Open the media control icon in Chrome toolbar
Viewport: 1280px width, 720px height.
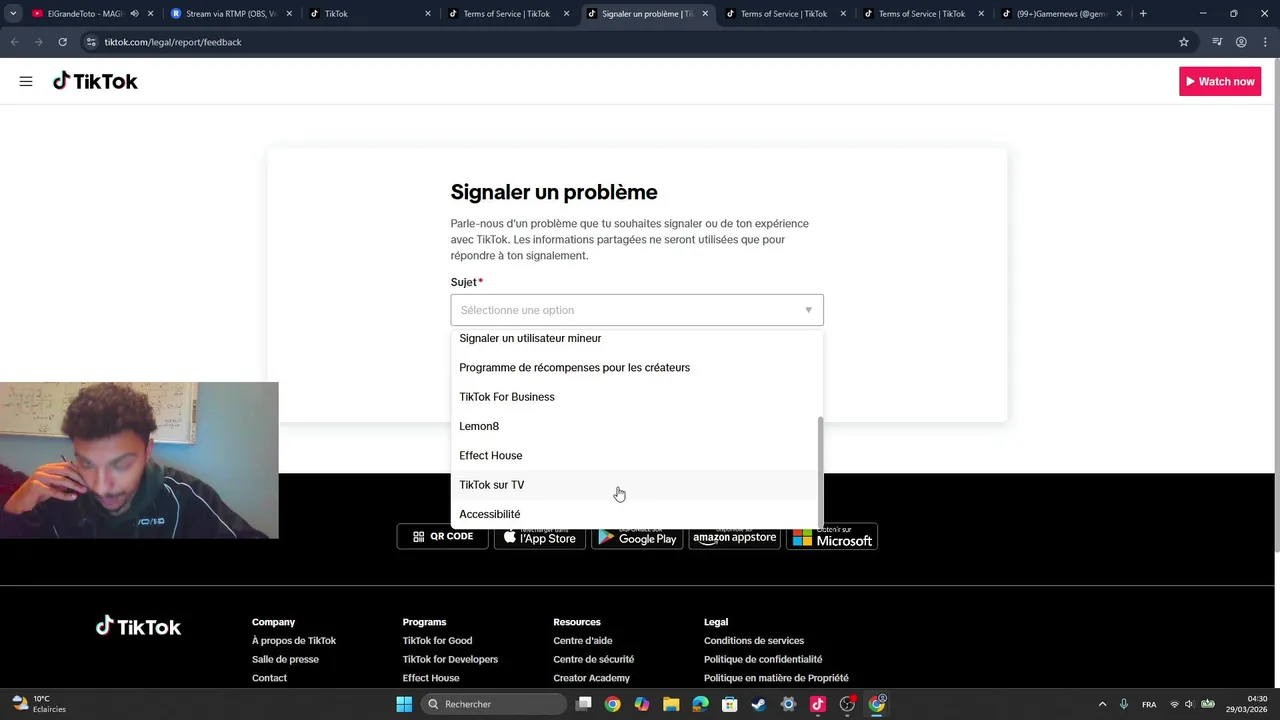[x=1217, y=42]
